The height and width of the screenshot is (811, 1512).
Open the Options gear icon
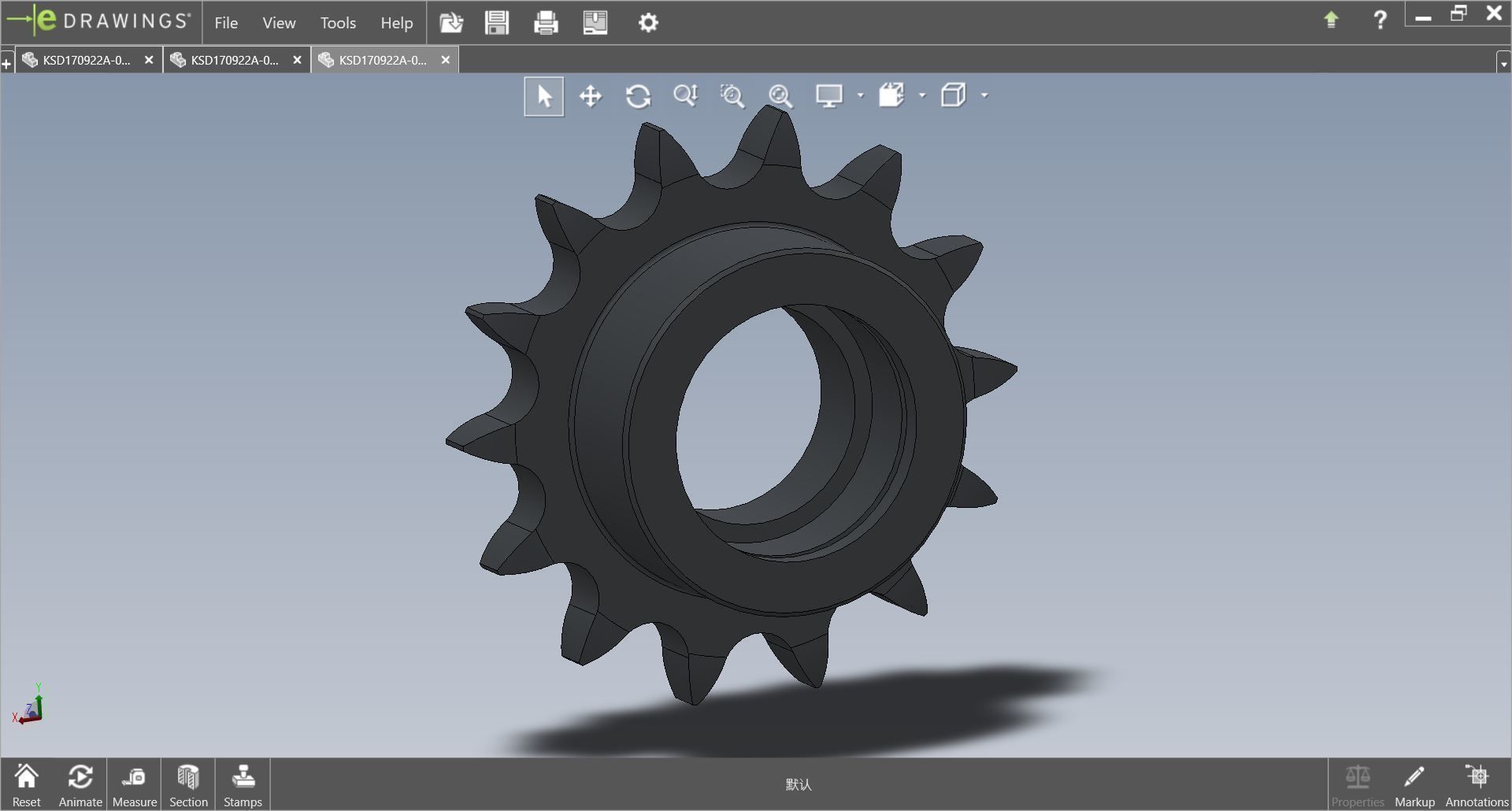click(648, 23)
